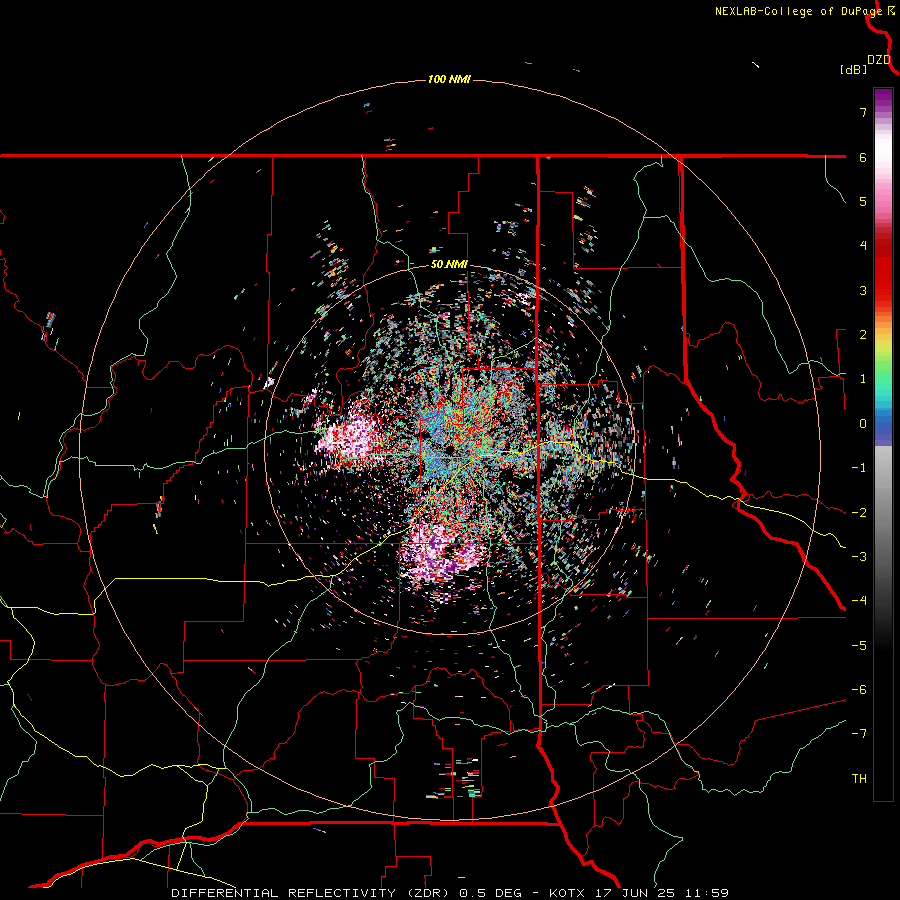900x900 pixels.
Task: Click the 4 value on the color scale
Action: (863, 246)
